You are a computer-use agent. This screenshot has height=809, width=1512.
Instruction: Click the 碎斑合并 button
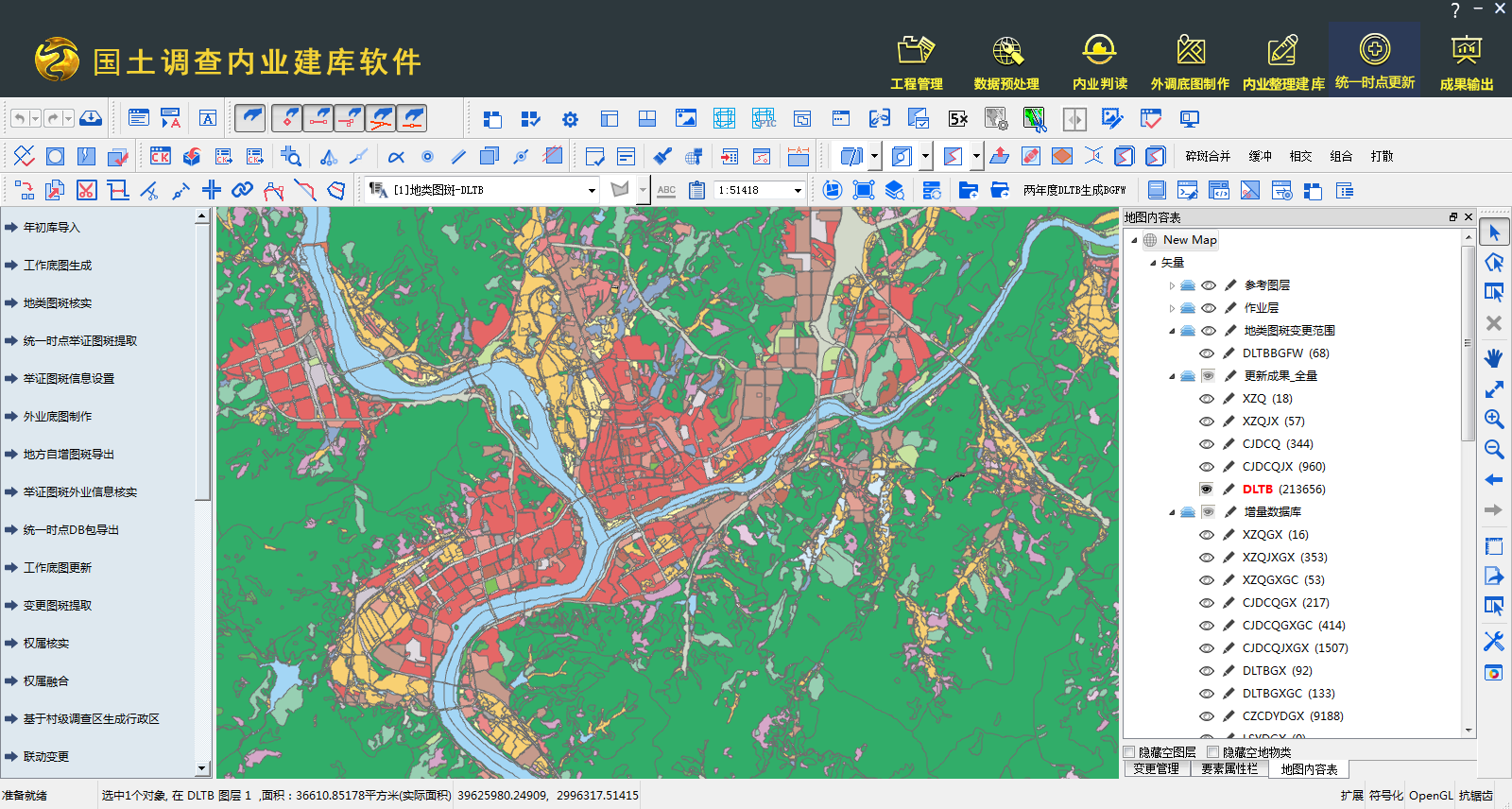[x=1208, y=156]
